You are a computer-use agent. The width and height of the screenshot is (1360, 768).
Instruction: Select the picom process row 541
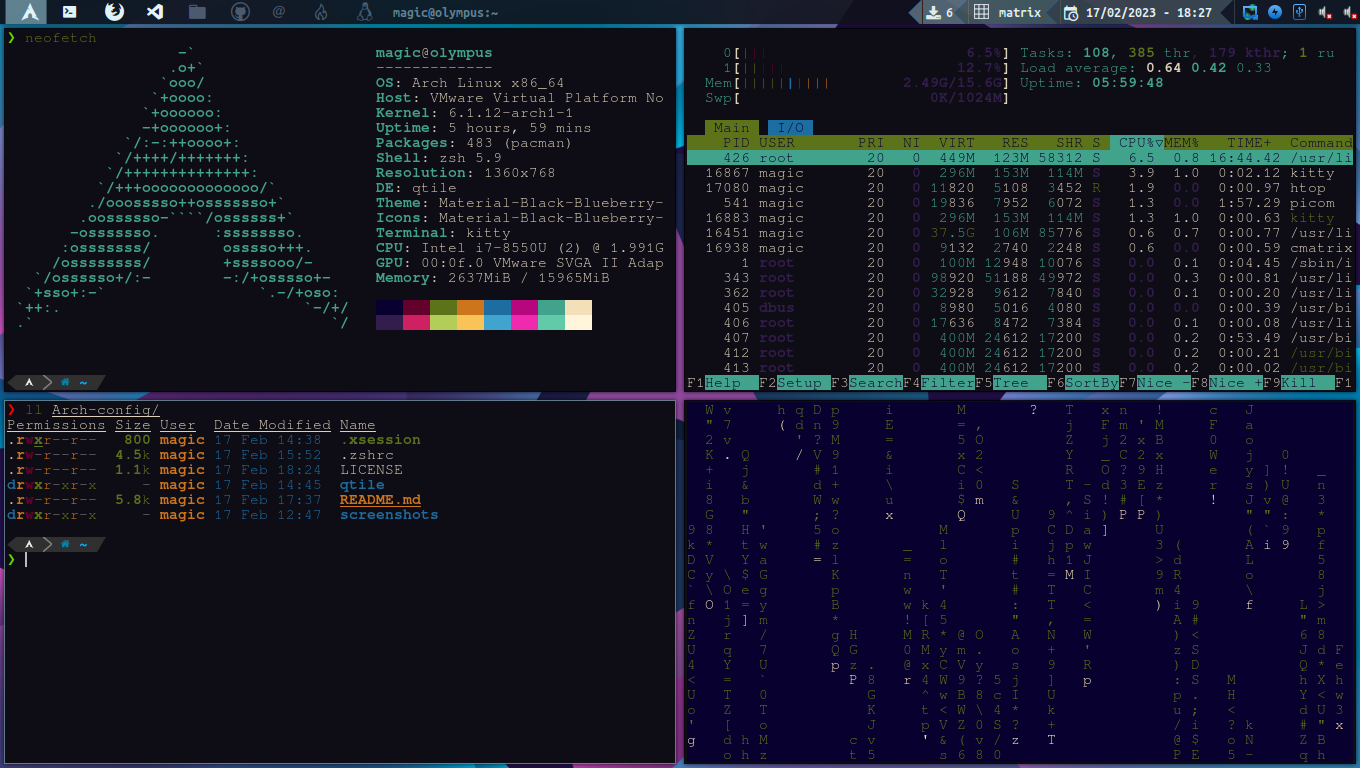click(x=1019, y=203)
